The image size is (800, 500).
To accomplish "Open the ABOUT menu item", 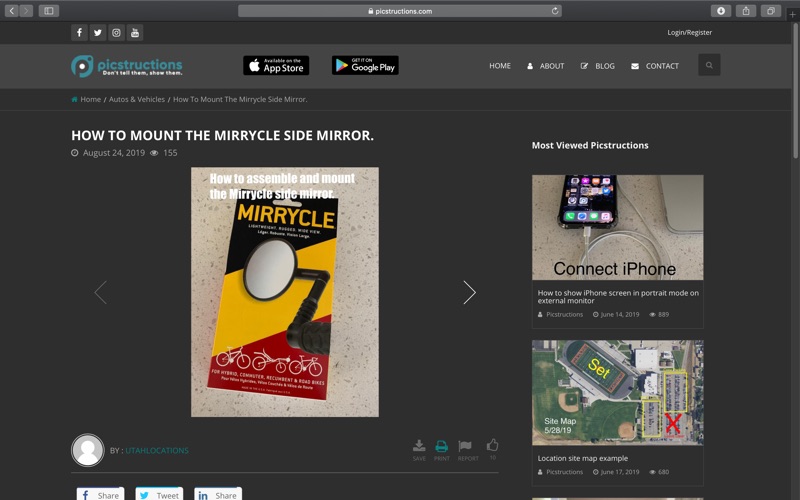I will click(545, 66).
